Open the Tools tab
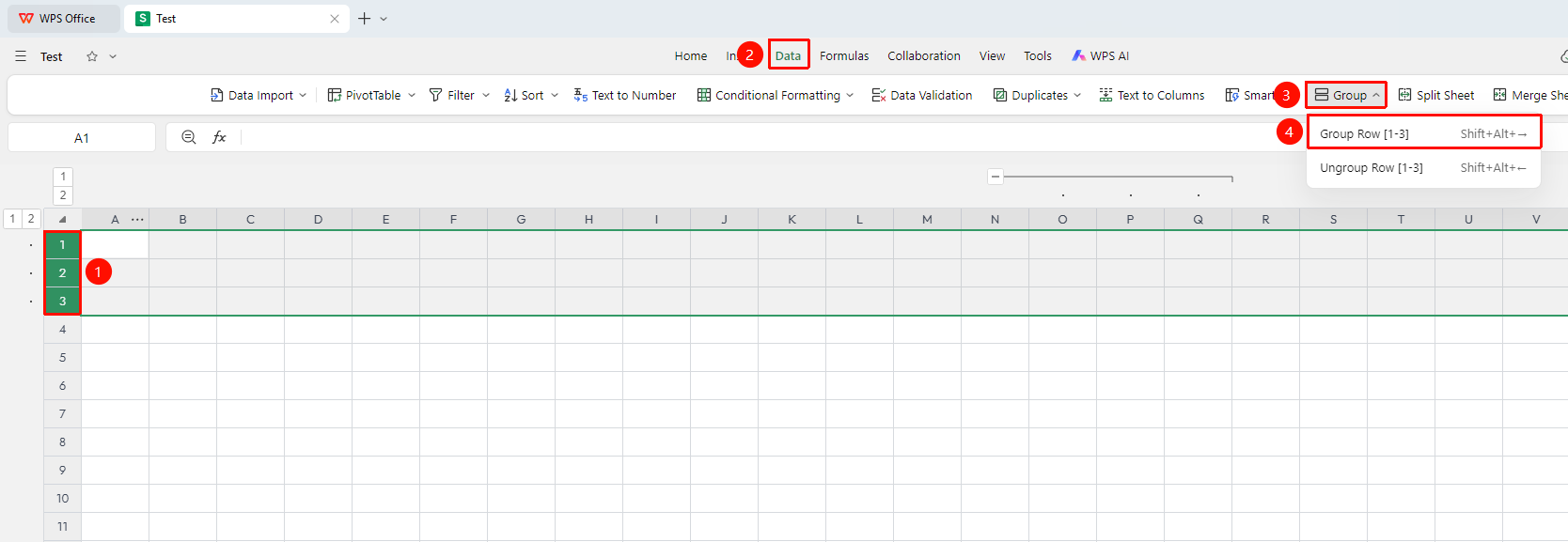Screen dimensions: 1568x542 [1038, 56]
